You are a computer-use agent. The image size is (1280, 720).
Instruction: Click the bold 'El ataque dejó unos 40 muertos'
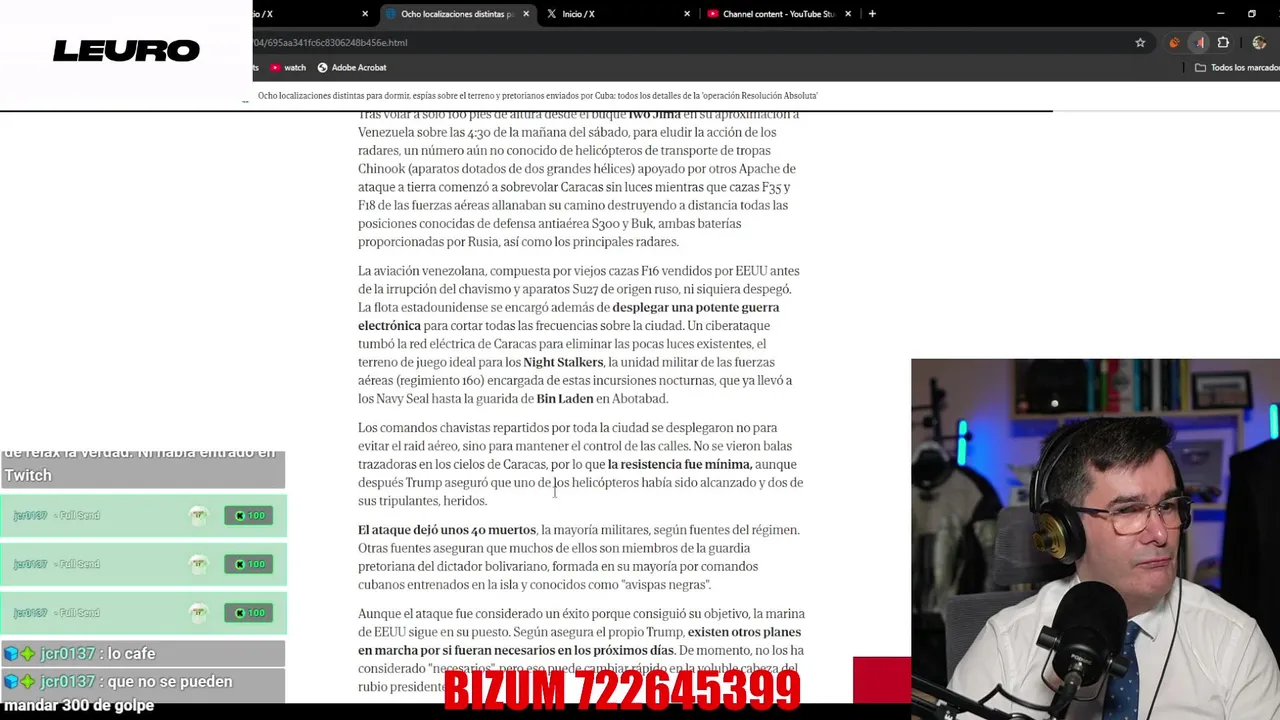click(447, 530)
